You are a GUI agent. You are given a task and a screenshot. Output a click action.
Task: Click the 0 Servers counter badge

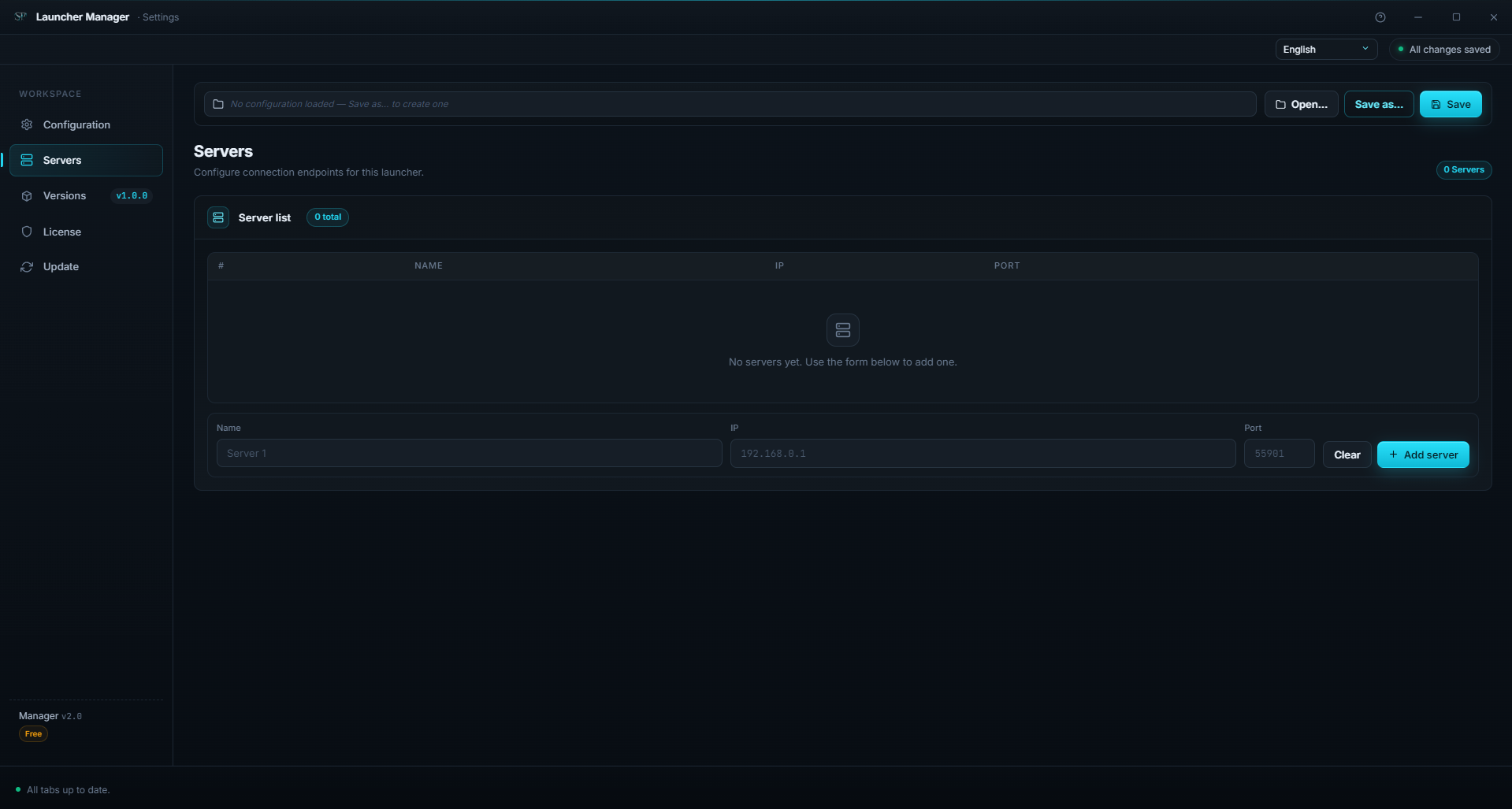1463,169
